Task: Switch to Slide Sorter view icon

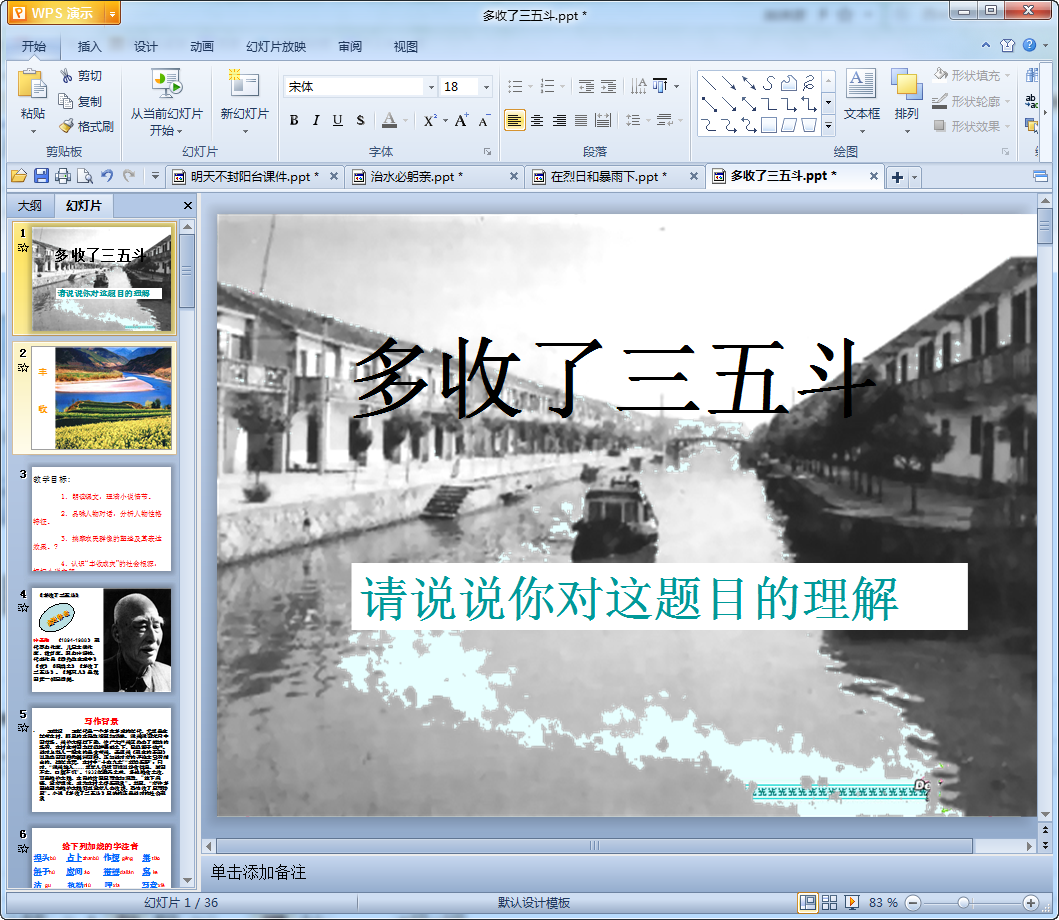Action: [829, 902]
